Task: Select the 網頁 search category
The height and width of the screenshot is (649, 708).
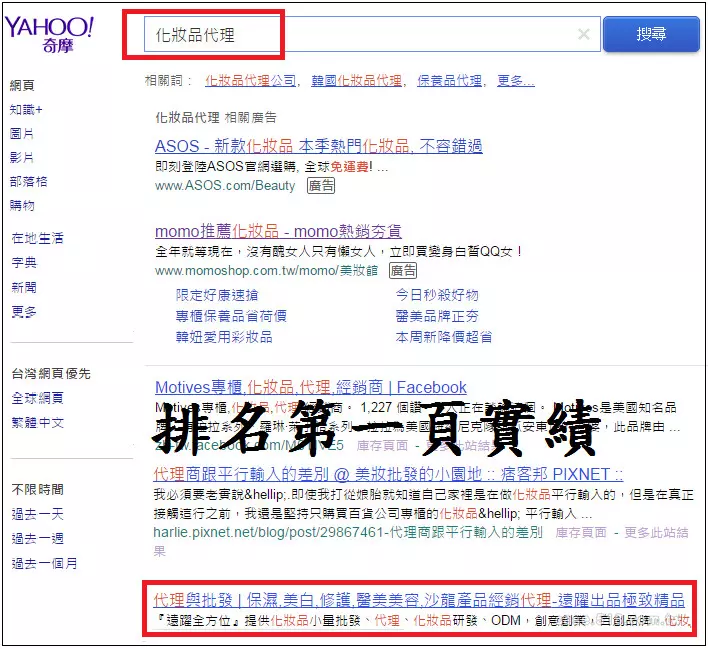Action: [x=22, y=85]
